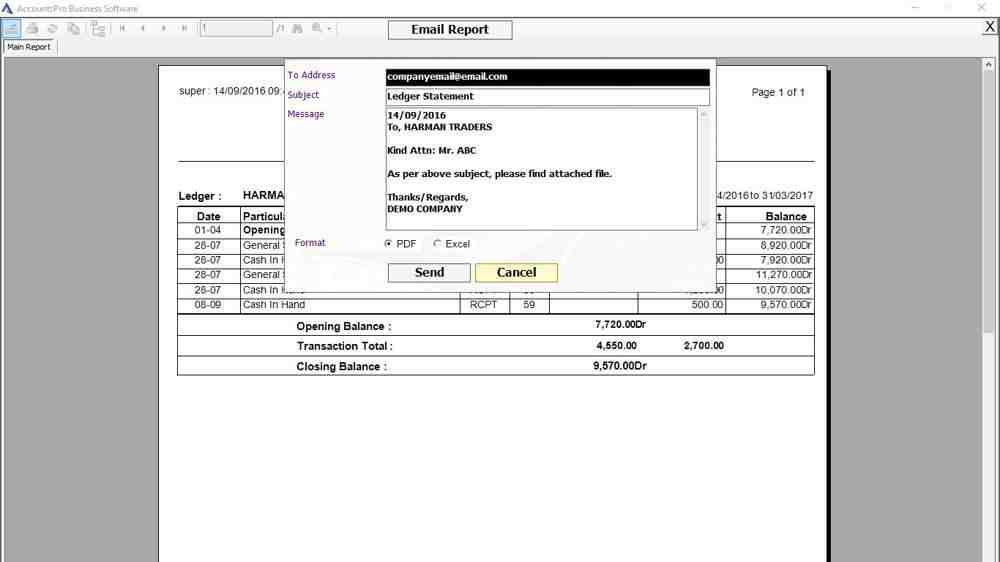Cancel the email dialog
1000x562 pixels.
[516, 273]
